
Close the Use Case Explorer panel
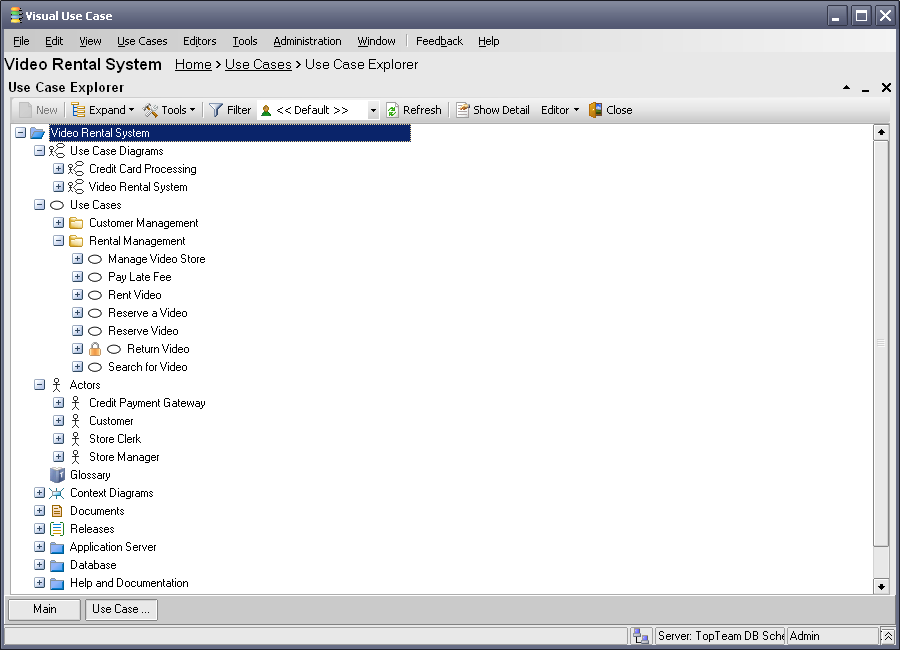886,87
